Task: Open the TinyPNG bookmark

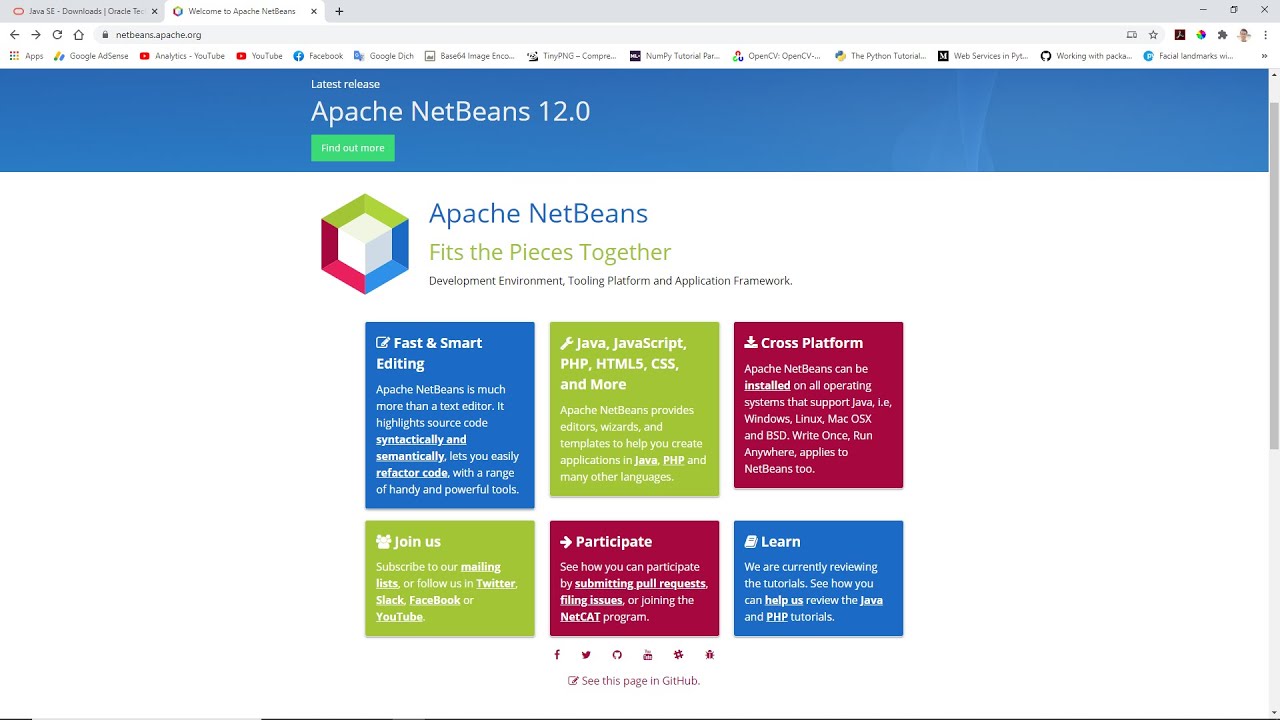Action: point(572,56)
